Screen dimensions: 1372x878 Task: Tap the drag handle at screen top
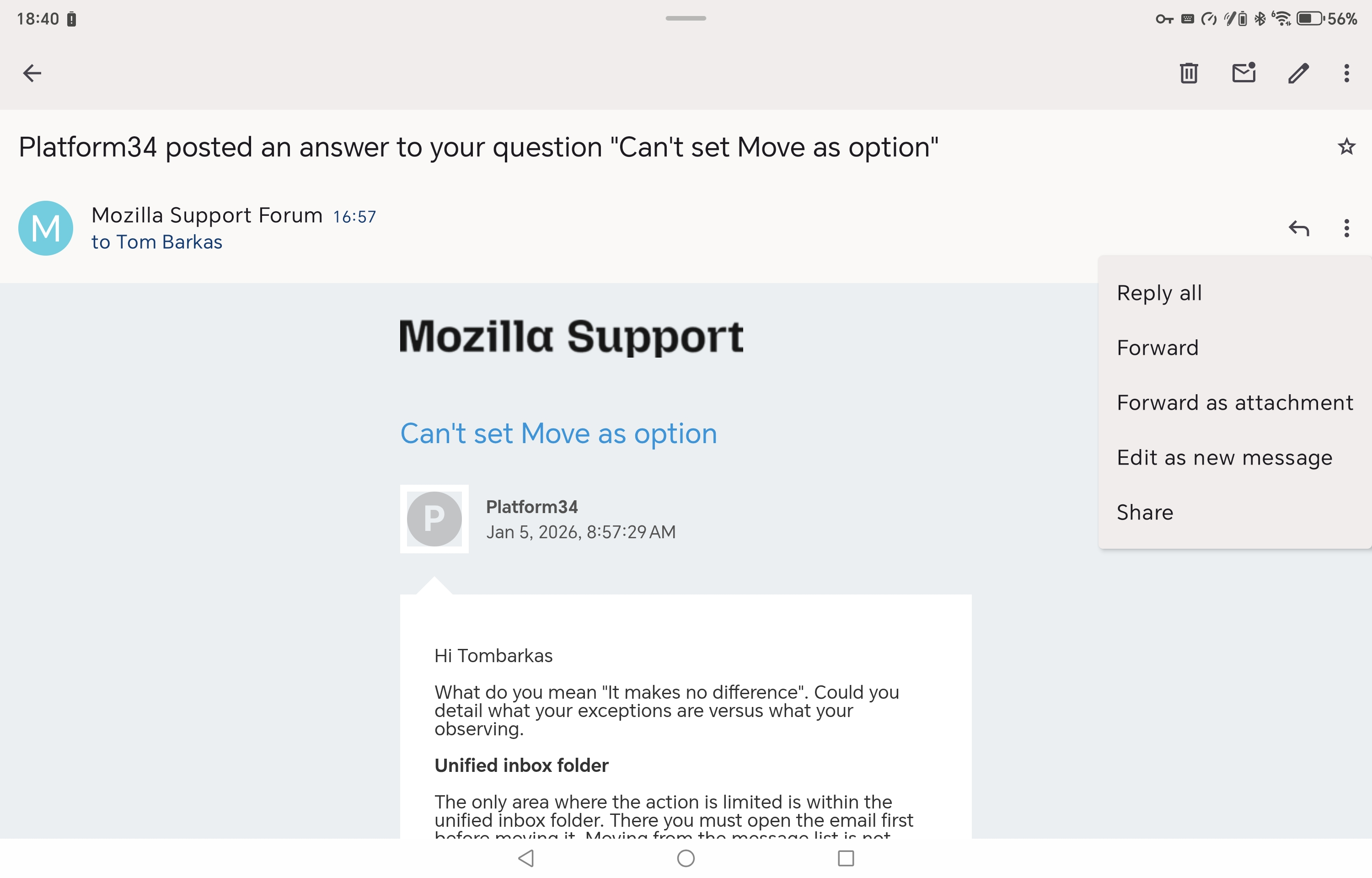pyautogui.click(x=686, y=18)
